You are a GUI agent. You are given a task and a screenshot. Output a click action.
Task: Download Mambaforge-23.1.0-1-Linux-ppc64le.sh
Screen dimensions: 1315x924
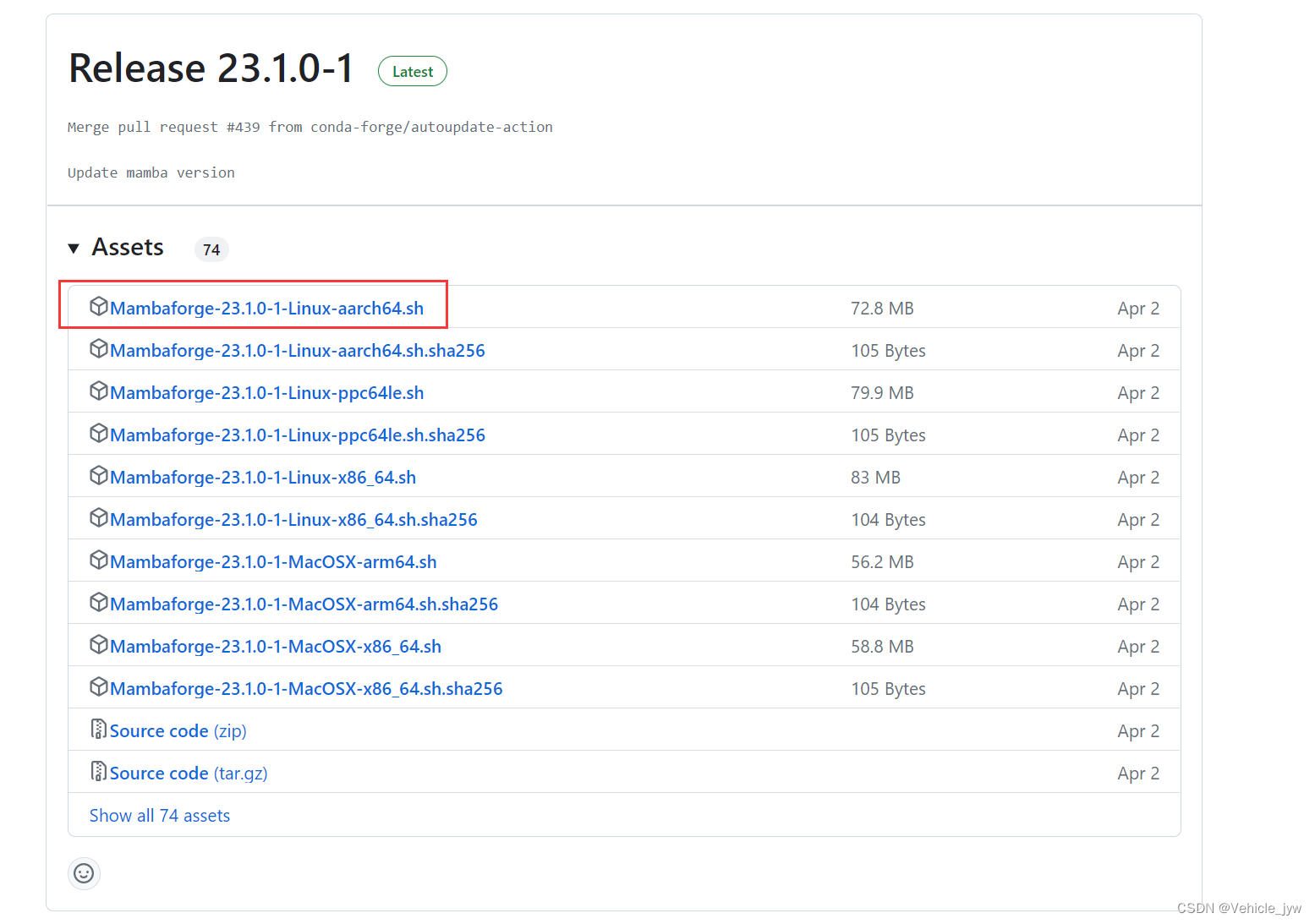[266, 393]
